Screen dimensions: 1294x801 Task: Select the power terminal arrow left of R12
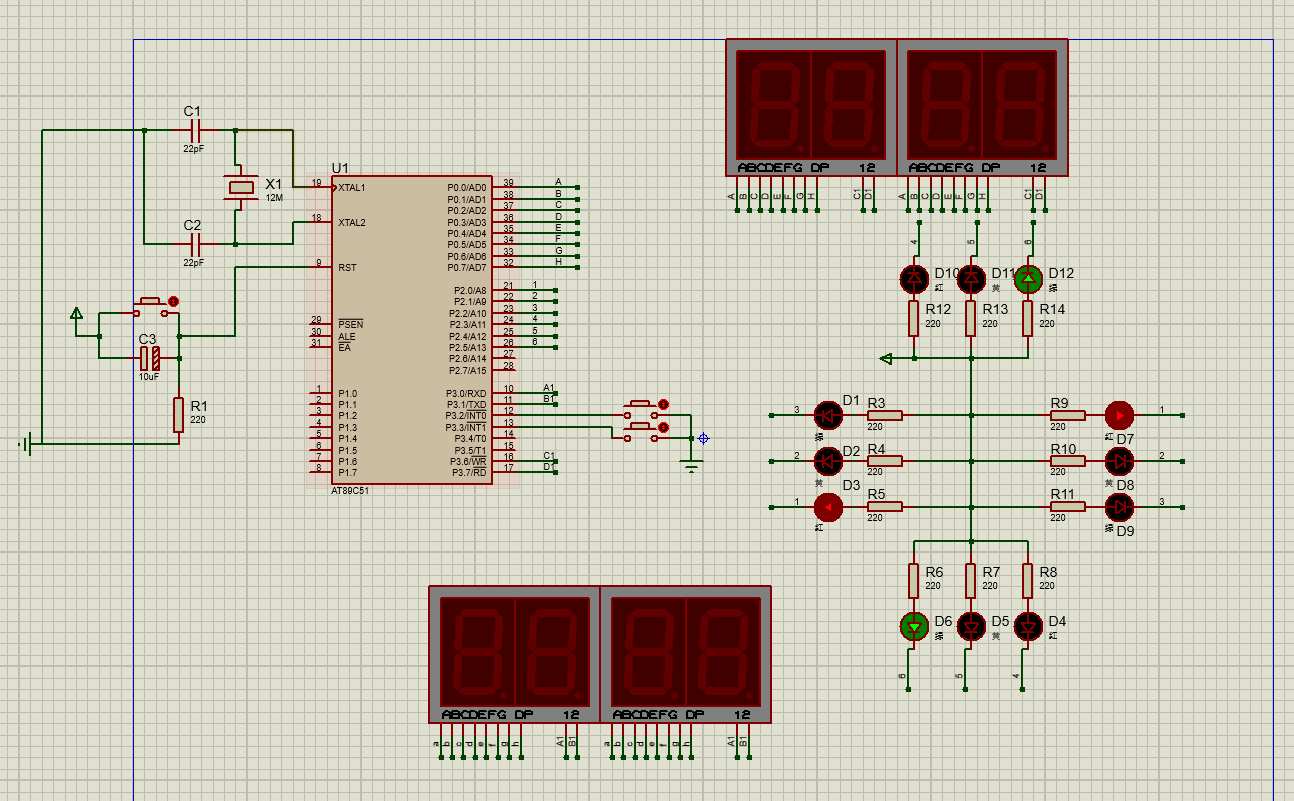coord(885,358)
